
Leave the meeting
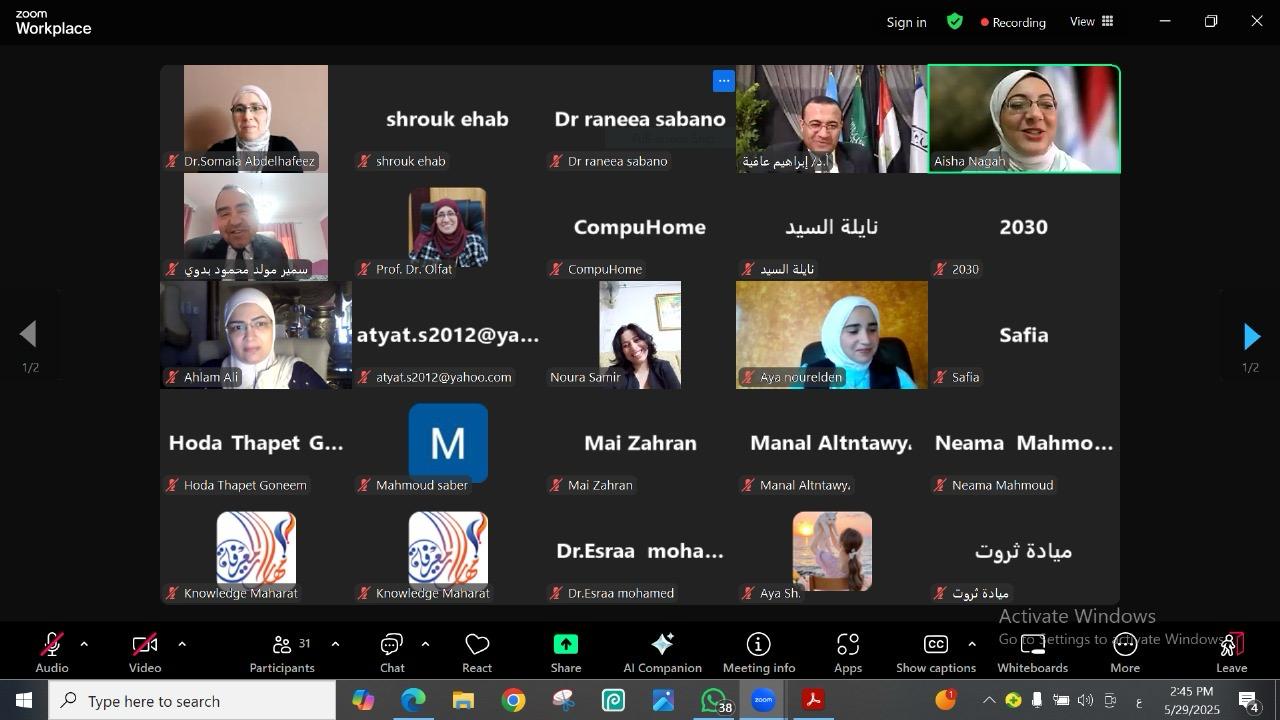1231,653
